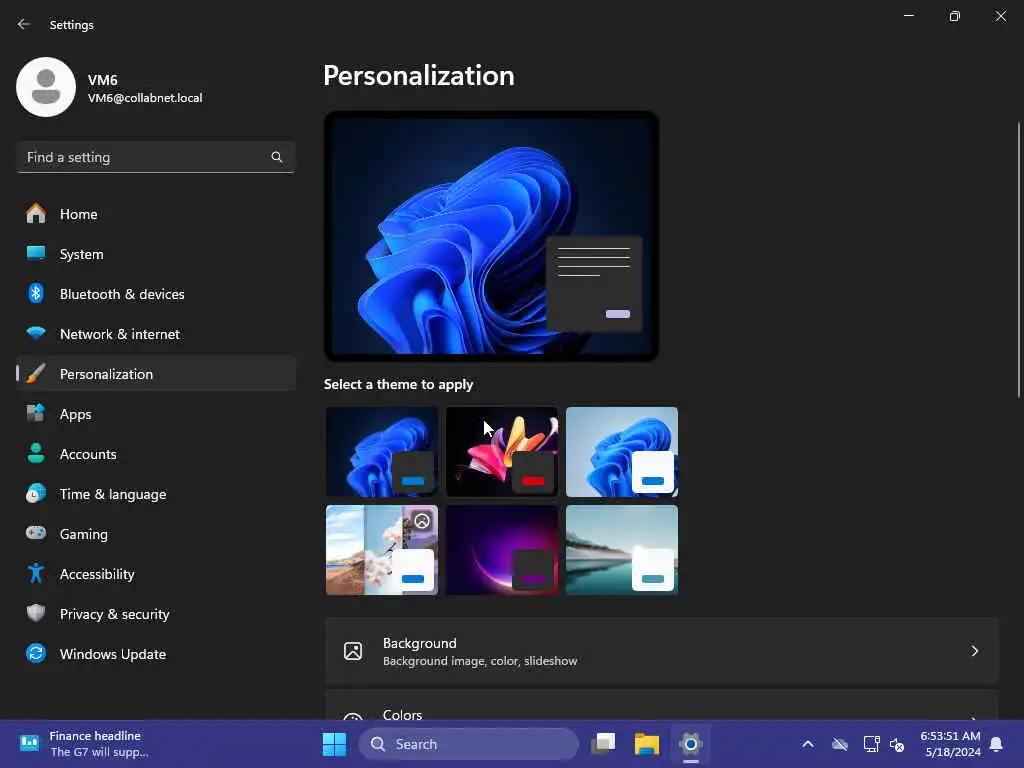The width and height of the screenshot is (1024, 768).
Task: Open Privacy & security settings
Action: tap(156, 614)
